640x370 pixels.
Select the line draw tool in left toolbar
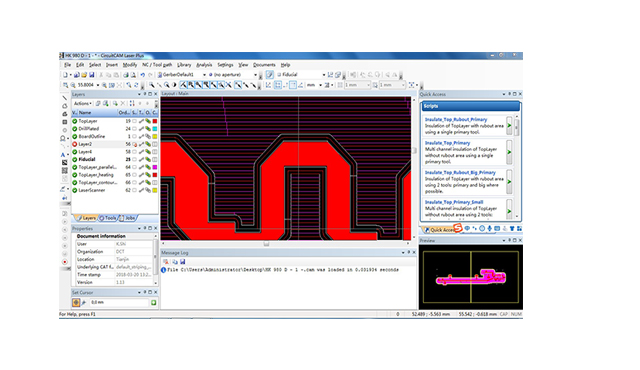(x=64, y=98)
